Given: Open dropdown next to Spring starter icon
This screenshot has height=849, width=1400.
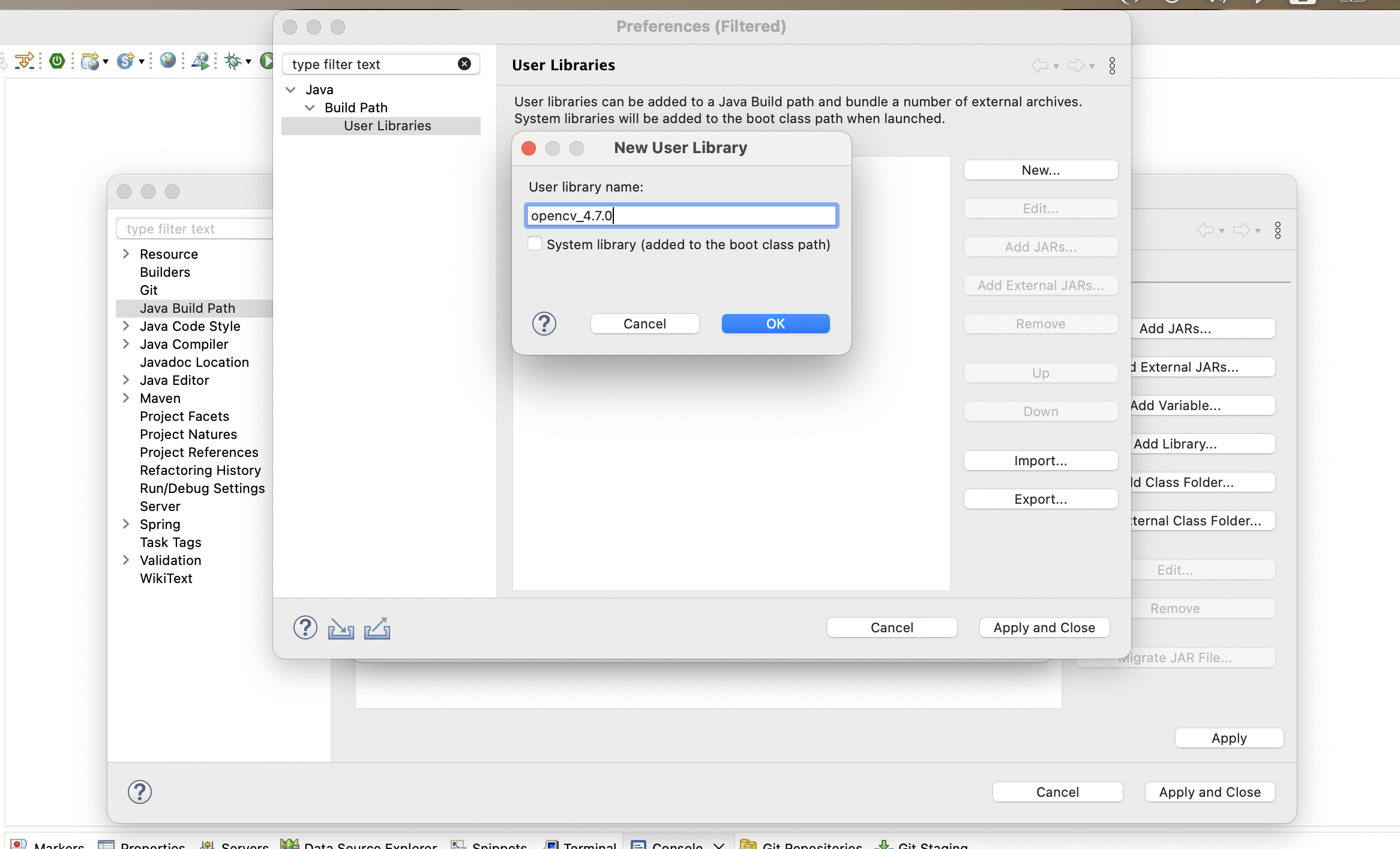Looking at the screenshot, I should (142, 61).
